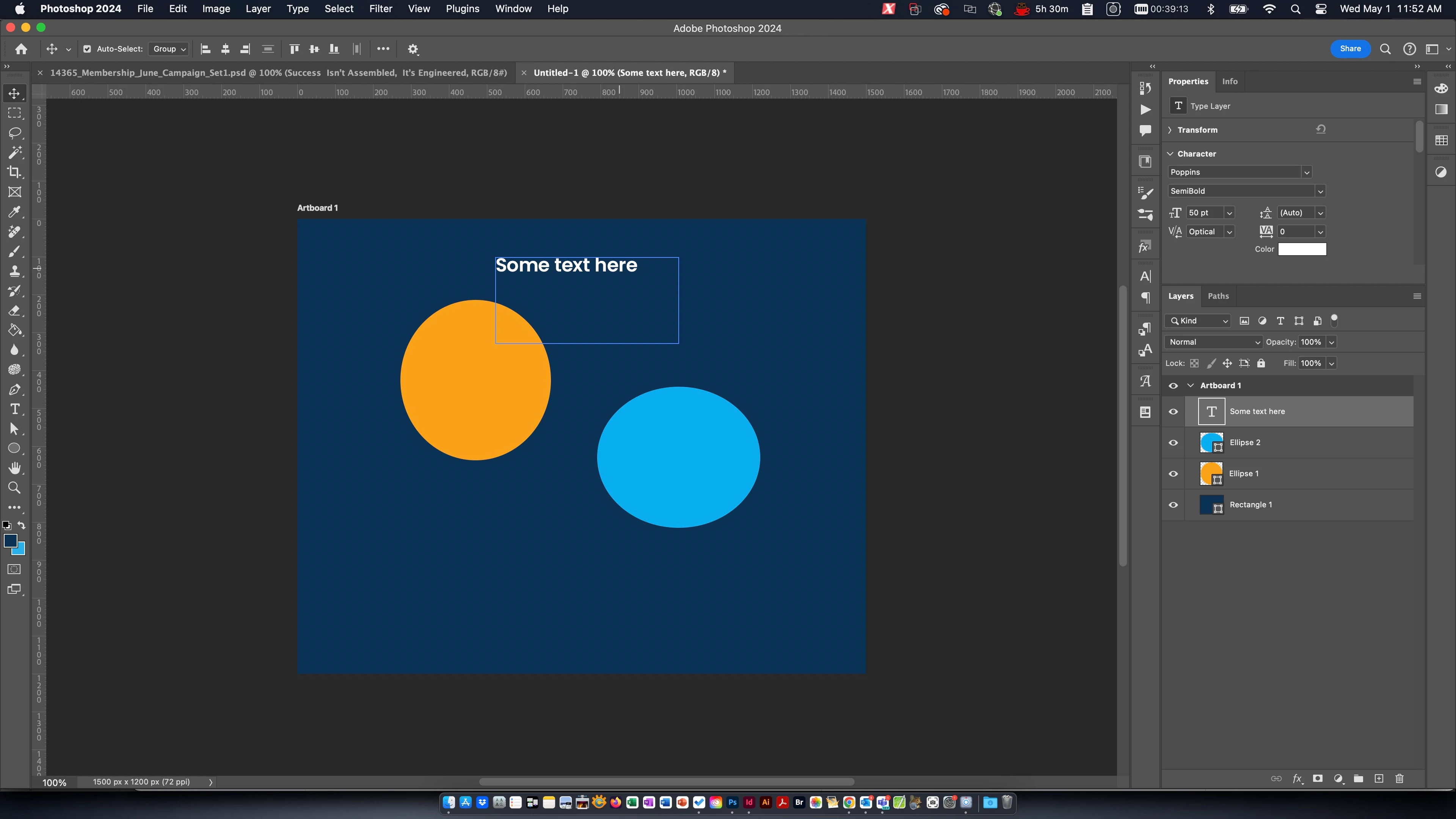This screenshot has width=1456, height=819.
Task: Hide the Rectangle 1 layer
Action: pos(1174,505)
